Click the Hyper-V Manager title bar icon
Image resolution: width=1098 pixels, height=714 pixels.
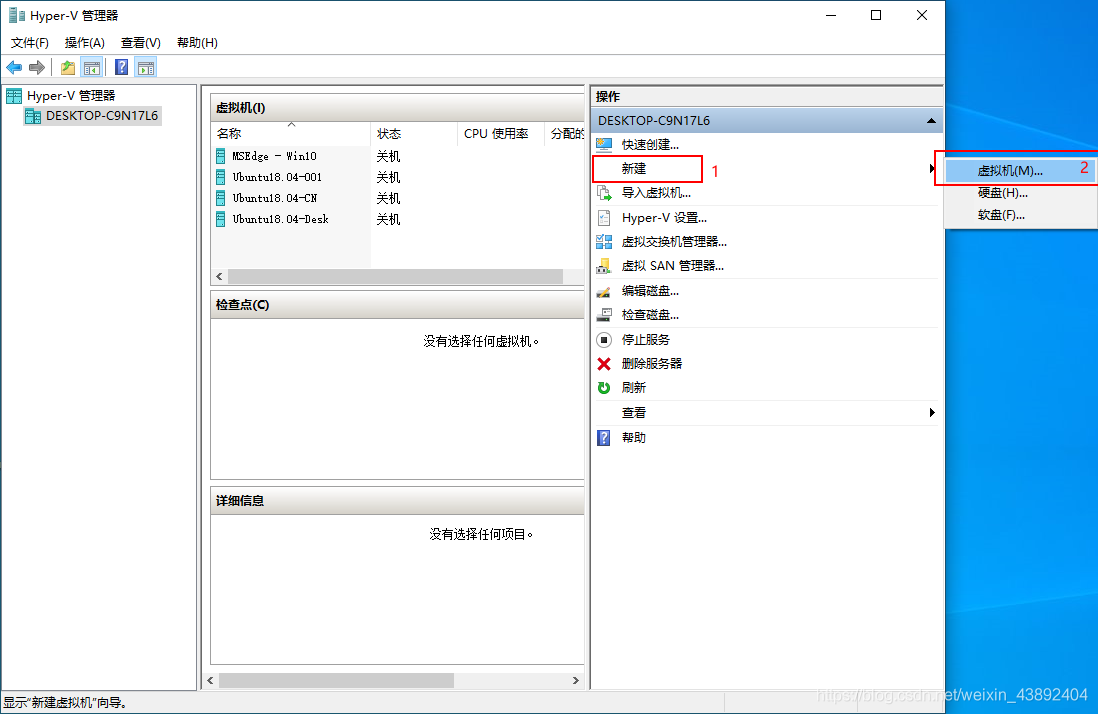[x=17, y=15]
